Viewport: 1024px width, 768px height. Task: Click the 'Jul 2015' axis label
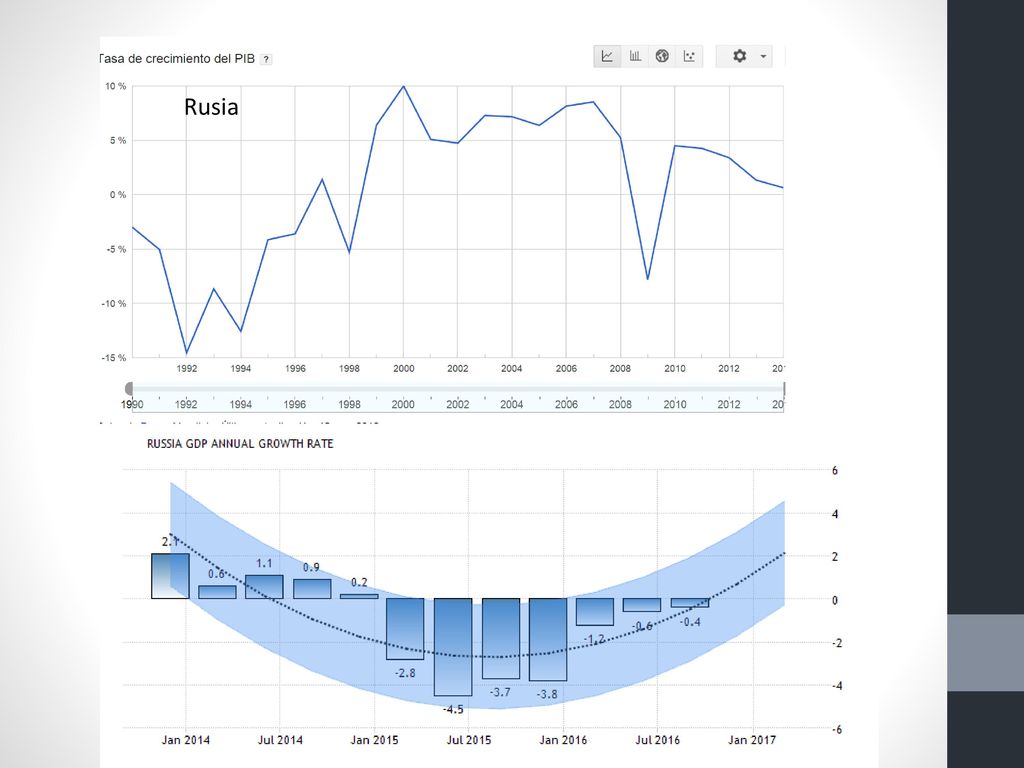469,740
